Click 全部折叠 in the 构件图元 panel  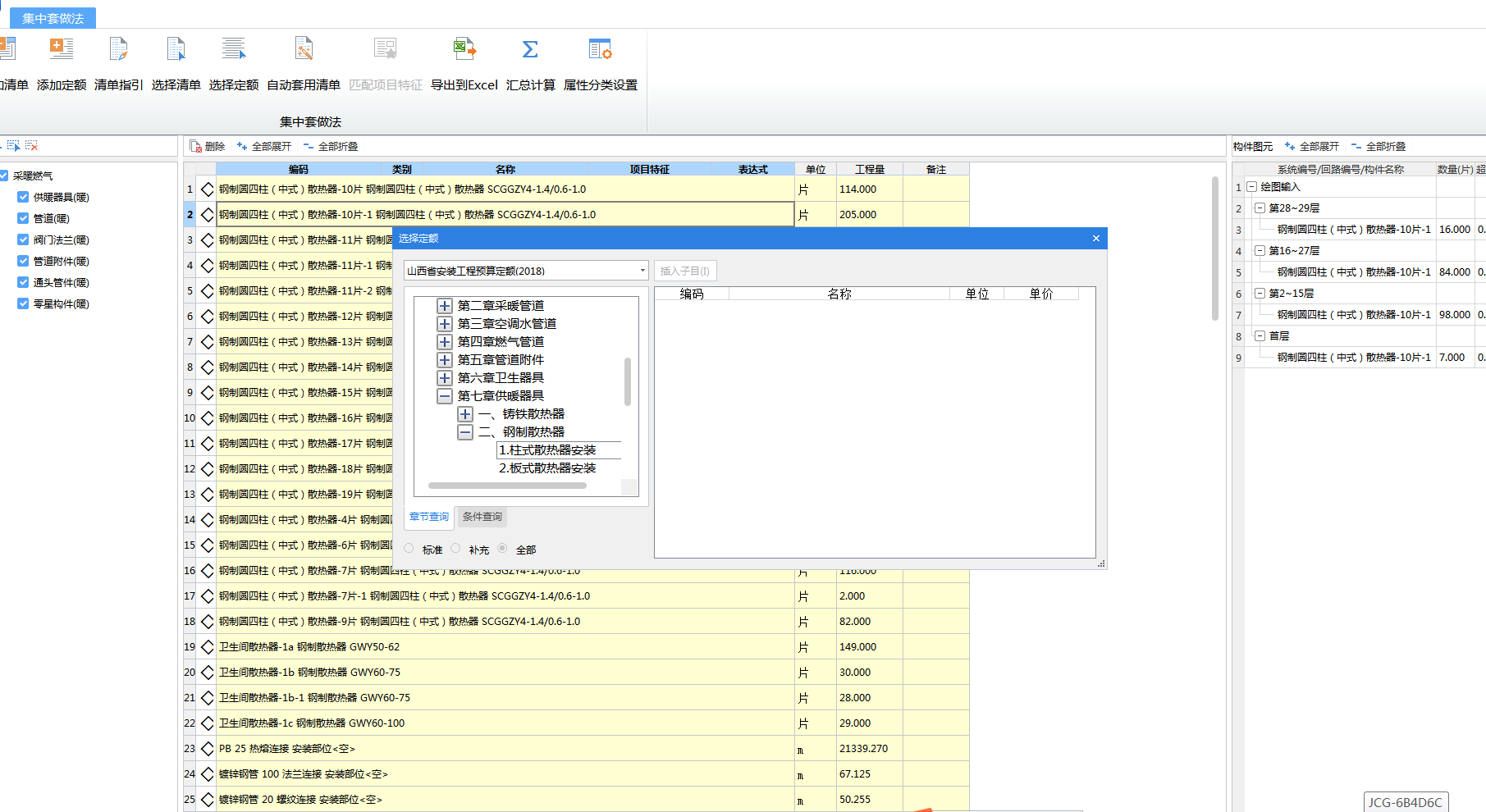[1379, 146]
